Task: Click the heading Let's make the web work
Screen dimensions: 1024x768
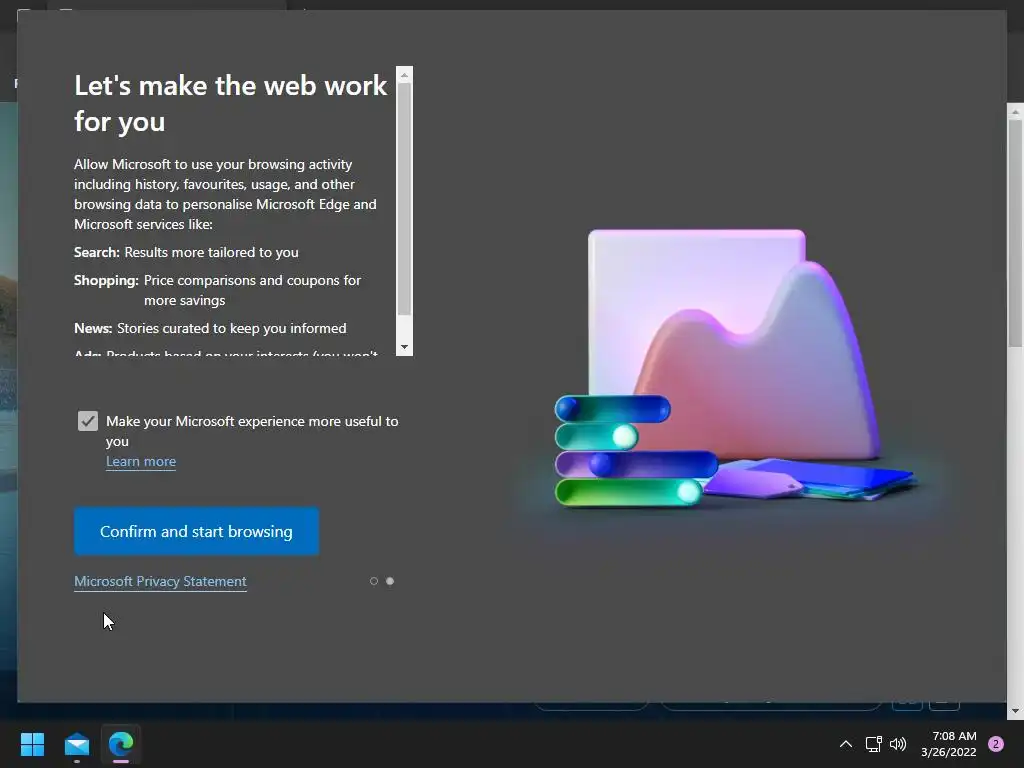Action: pyautogui.click(x=231, y=104)
